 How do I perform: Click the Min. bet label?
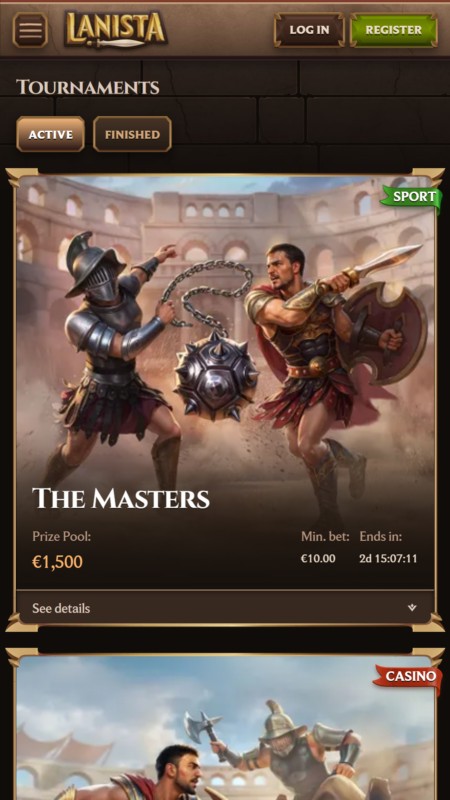click(325, 536)
